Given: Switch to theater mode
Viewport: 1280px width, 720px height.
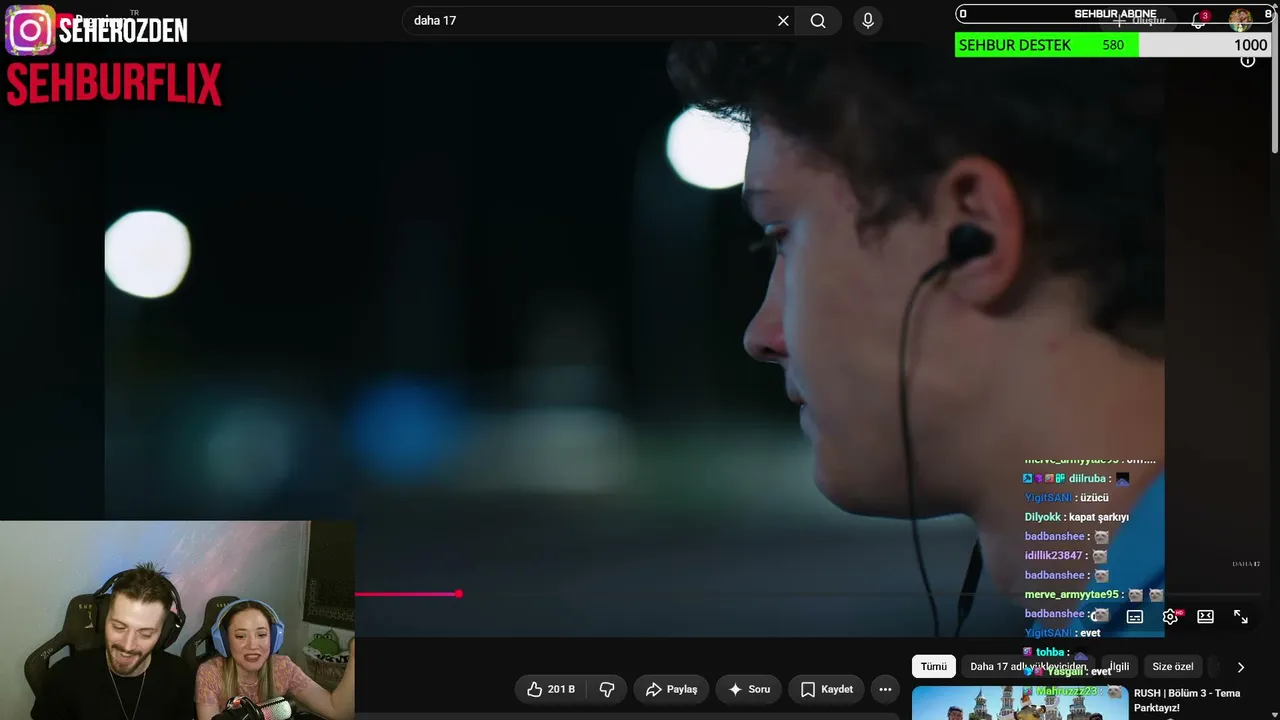Looking at the screenshot, I should pyautogui.click(x=1206, y=617).
